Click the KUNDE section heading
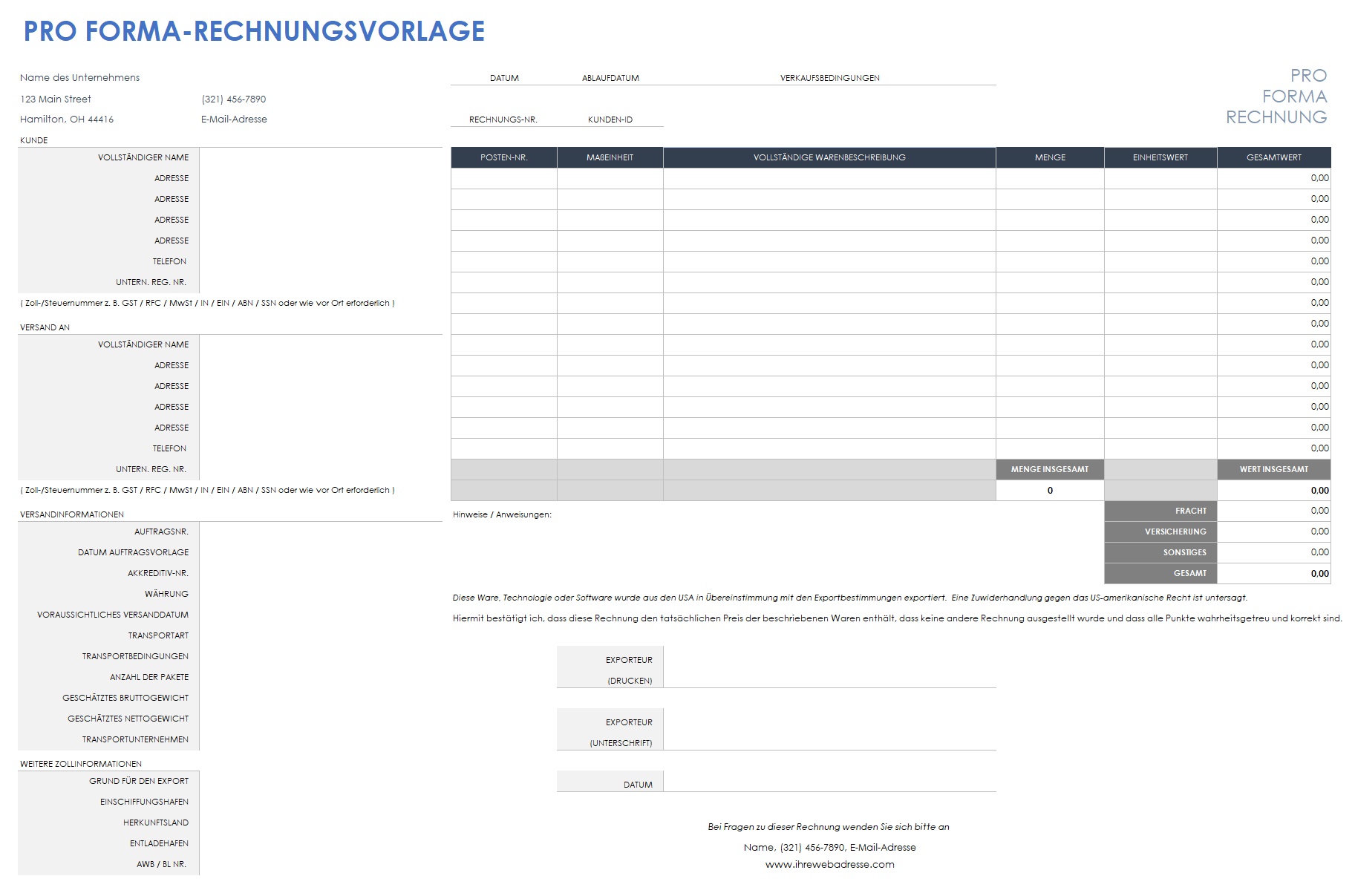Viewport: 1355px width, 896px height. [34, 140]
